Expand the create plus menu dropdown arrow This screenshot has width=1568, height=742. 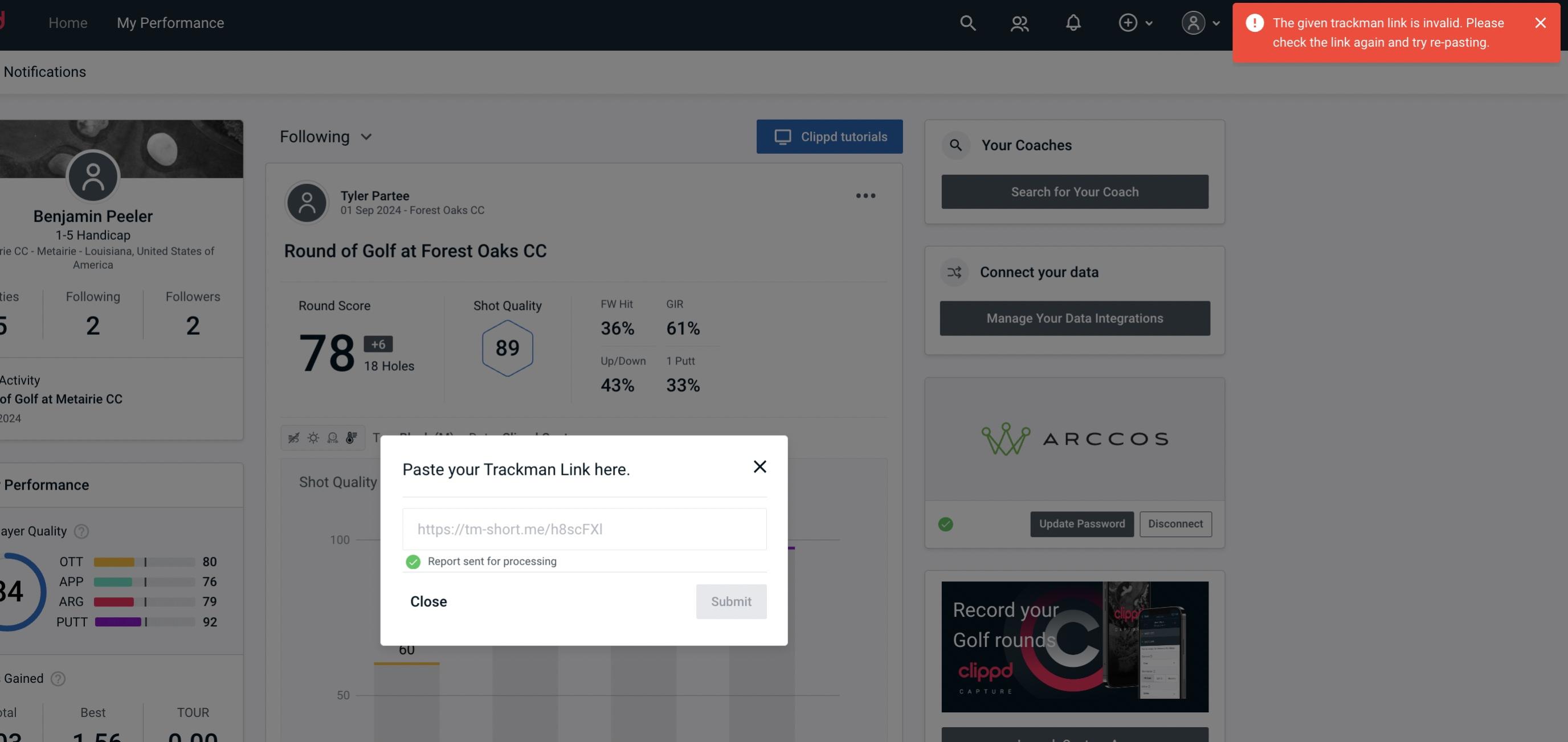(1148, 23)
